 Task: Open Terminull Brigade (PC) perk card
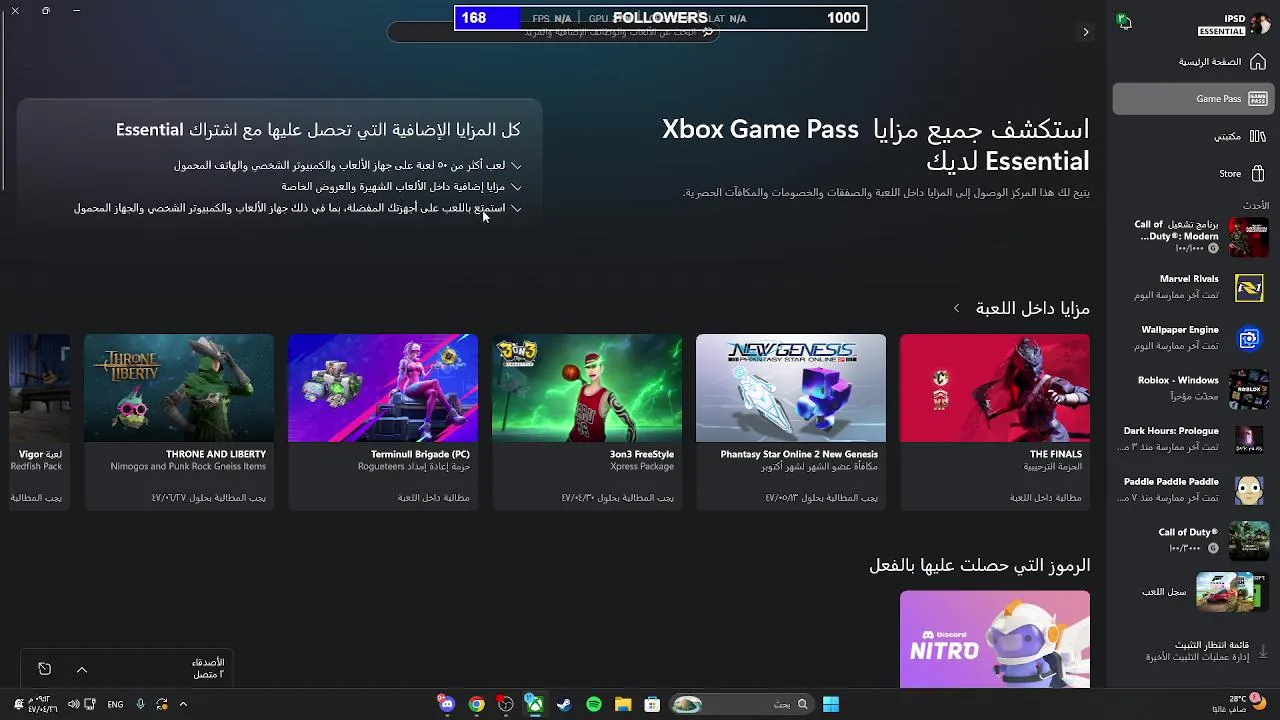[x=383, y=422]
